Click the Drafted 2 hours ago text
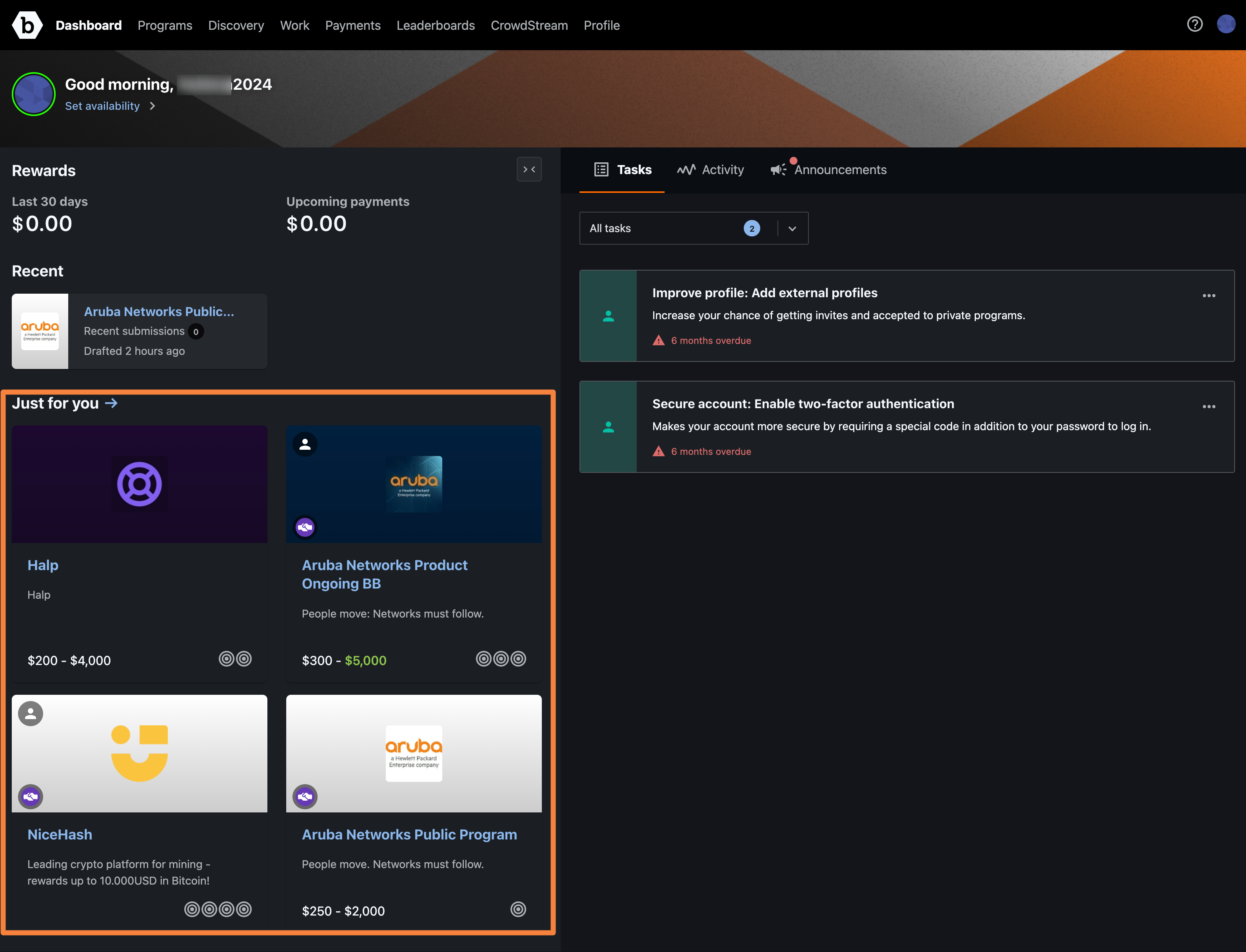The image size is (1246, 952). (134, 351)
